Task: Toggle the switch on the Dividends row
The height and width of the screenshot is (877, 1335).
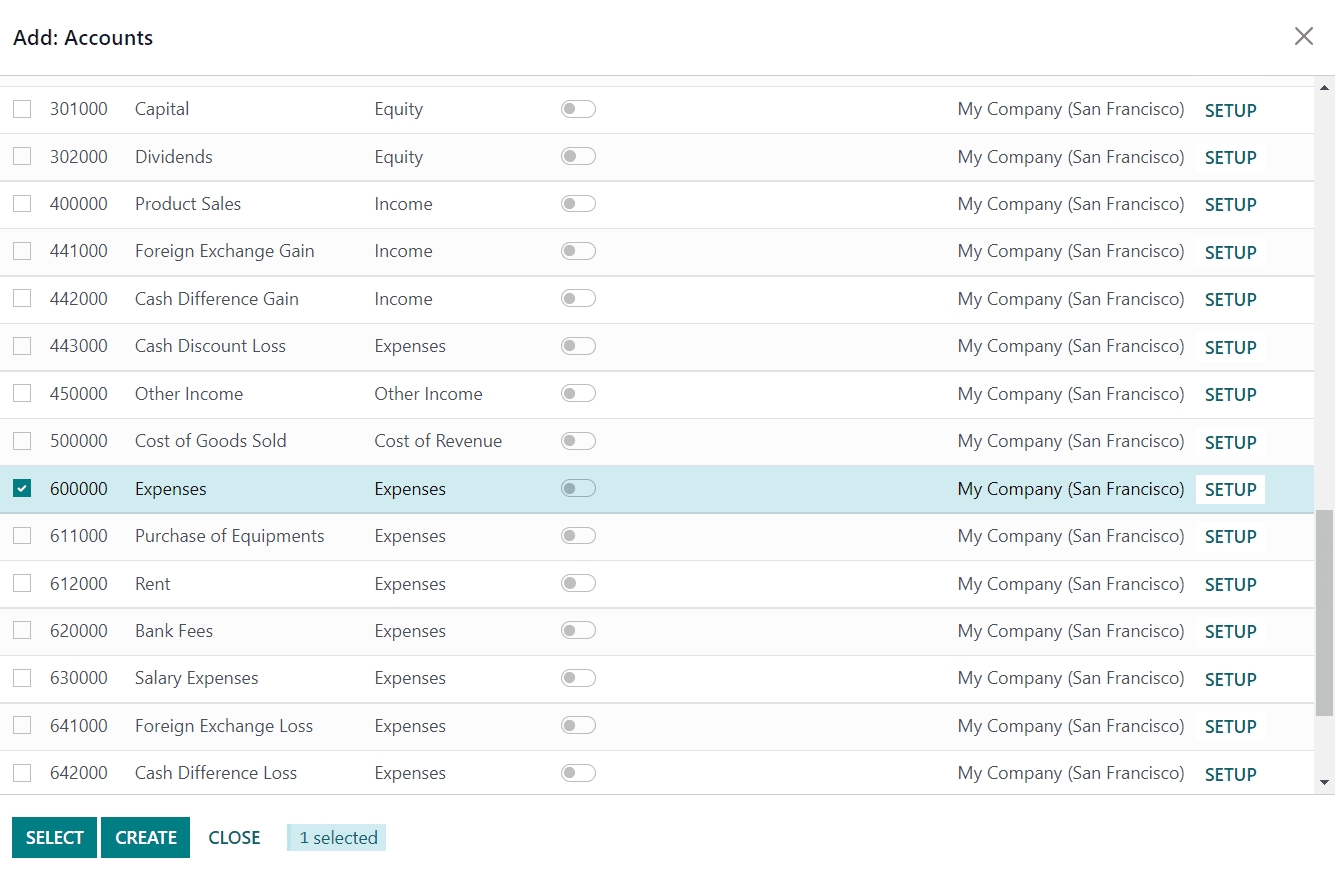Action: coord(578,157)
